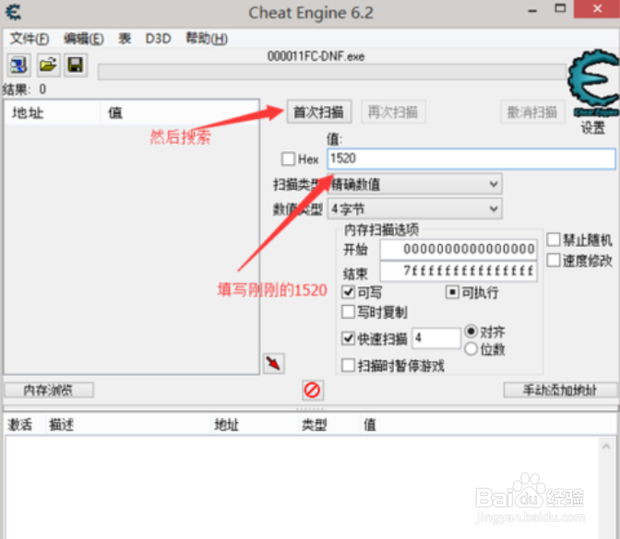Click the 再次扫描 button
620x539 pixels.
393,112
